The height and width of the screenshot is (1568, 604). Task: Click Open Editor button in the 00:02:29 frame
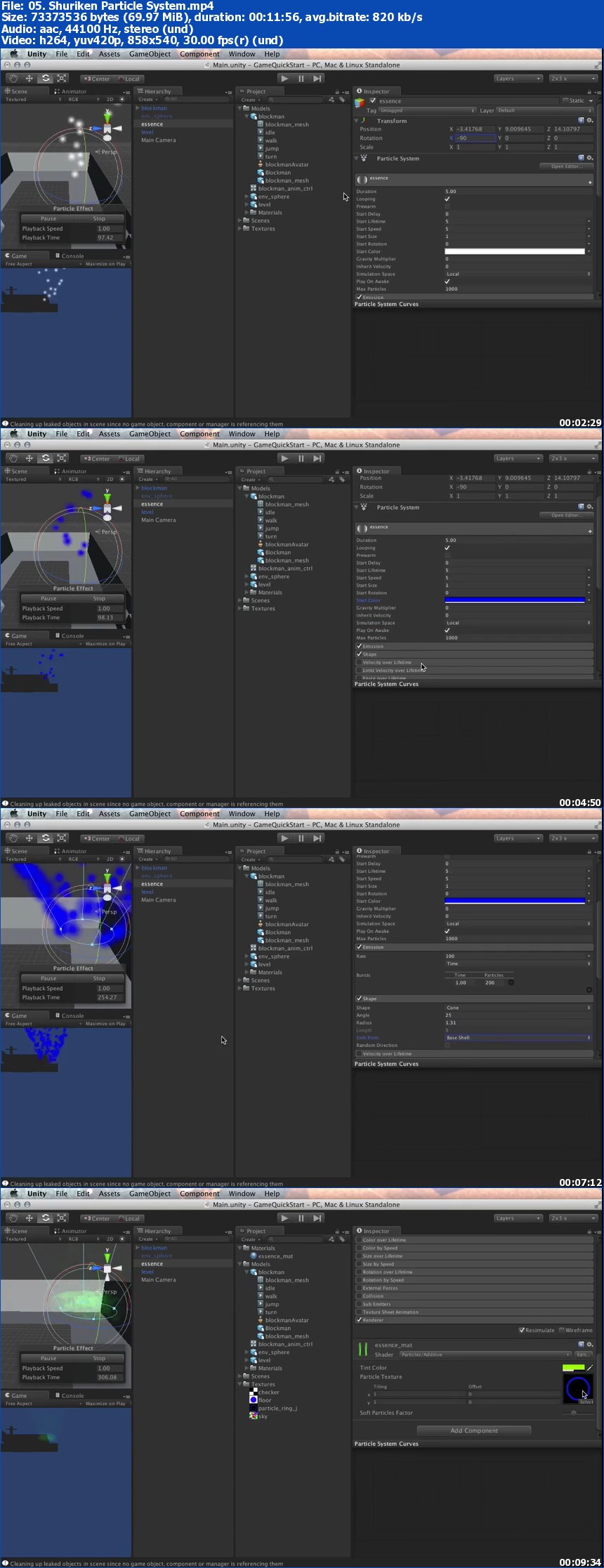566,166
